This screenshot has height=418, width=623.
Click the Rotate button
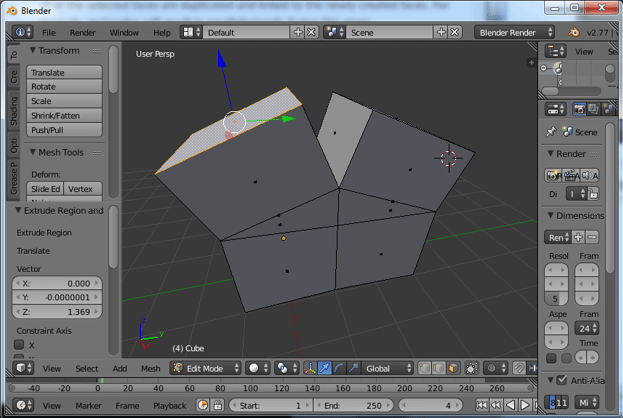pyautogui.click(x=64, y=87)
